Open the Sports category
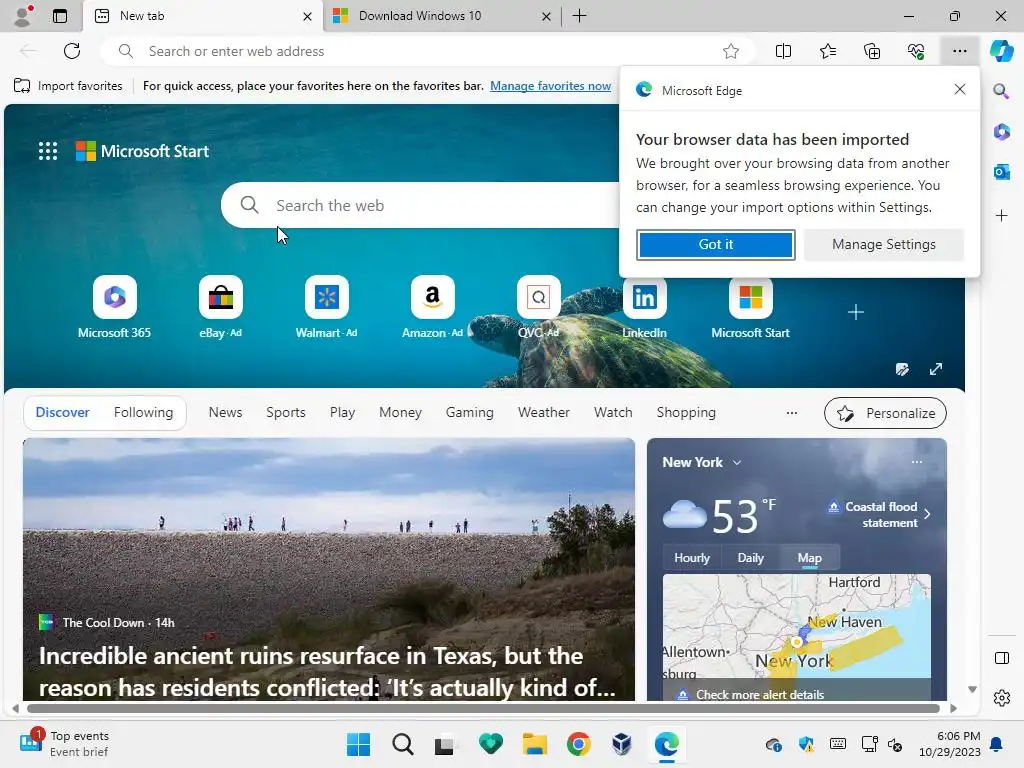 (285, 412)
